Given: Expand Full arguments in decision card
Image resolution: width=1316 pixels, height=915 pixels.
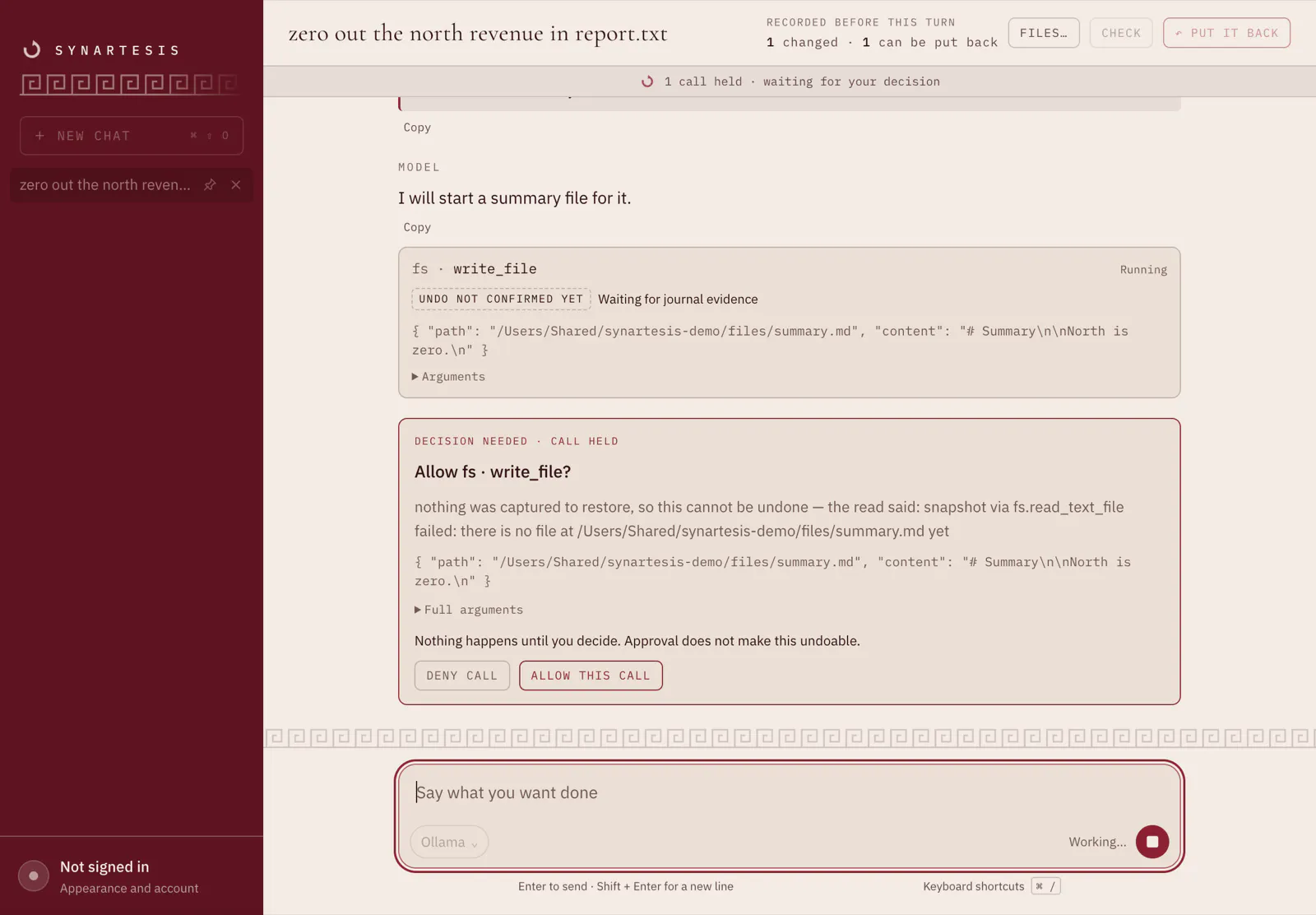Looking at the screenshot, I should [469, 610].
